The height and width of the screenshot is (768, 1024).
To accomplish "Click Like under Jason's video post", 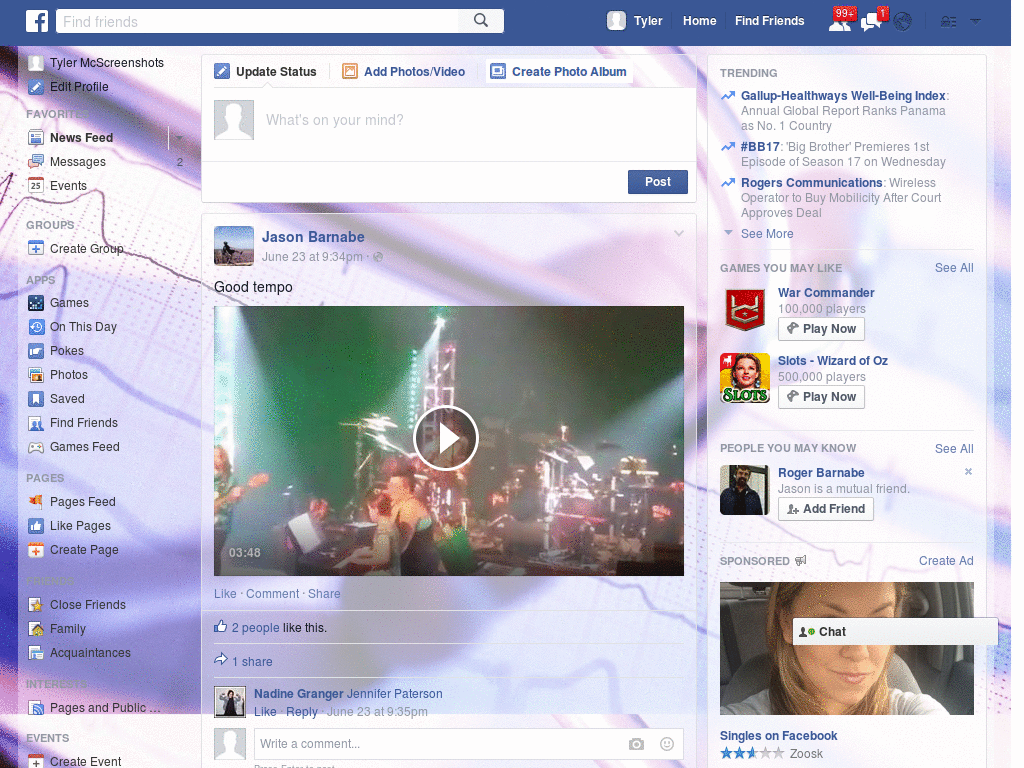I will coord(225,594).
